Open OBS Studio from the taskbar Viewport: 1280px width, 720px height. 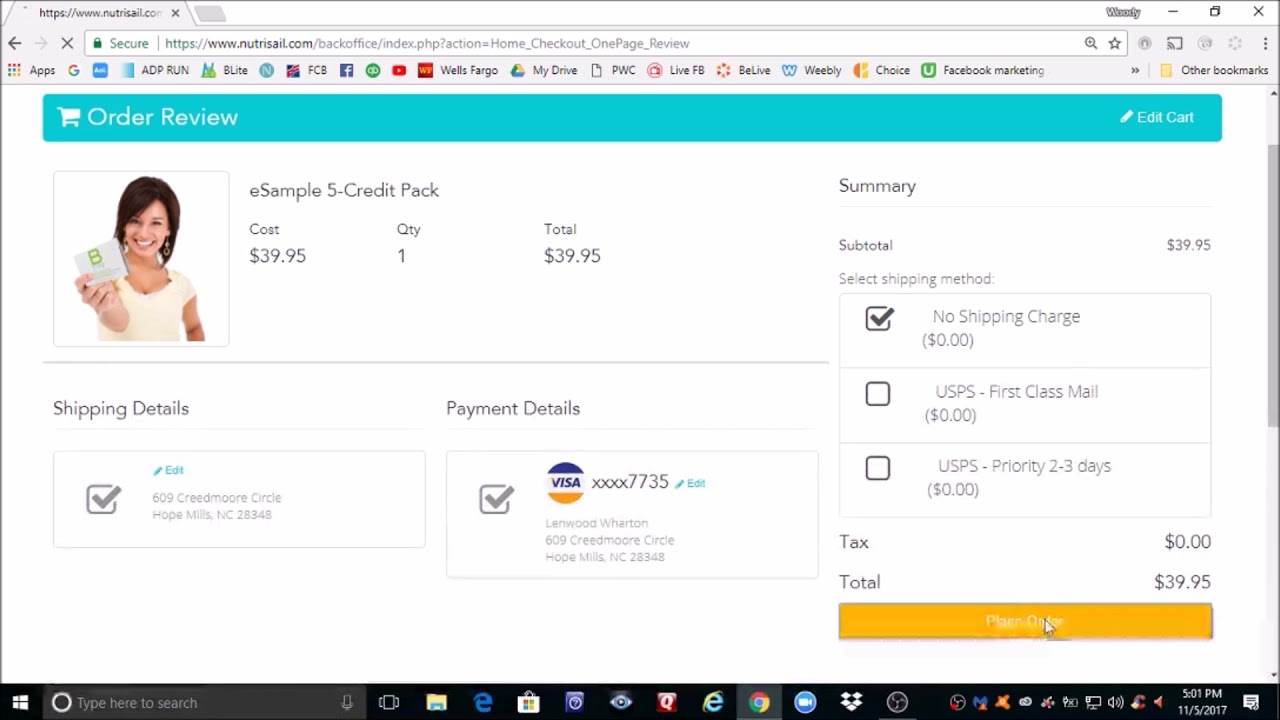click(897, 702)
